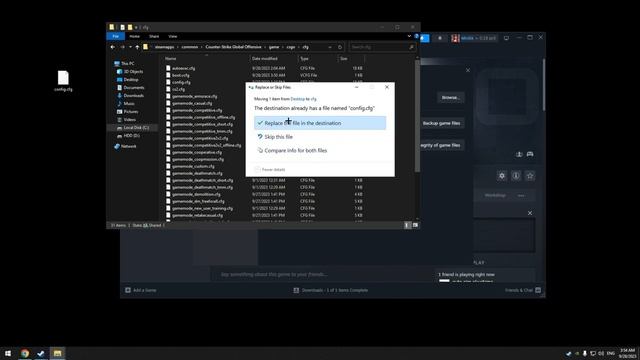Image resolution: width=640 pixels, height=360 pixels.
Task: Click Add a Game plus icon in Steam
Action: point(128,290)
